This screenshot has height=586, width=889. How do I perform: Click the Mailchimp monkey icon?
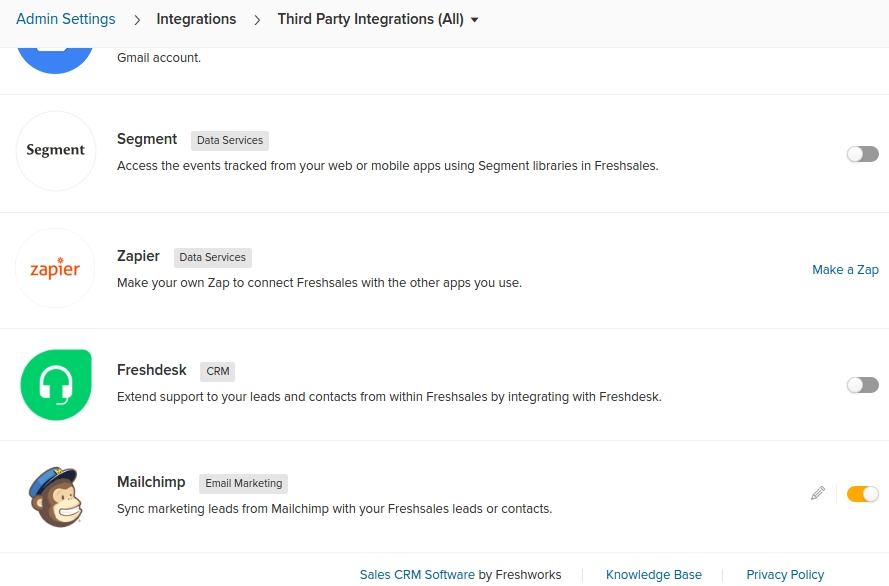(x=56, y=497)
